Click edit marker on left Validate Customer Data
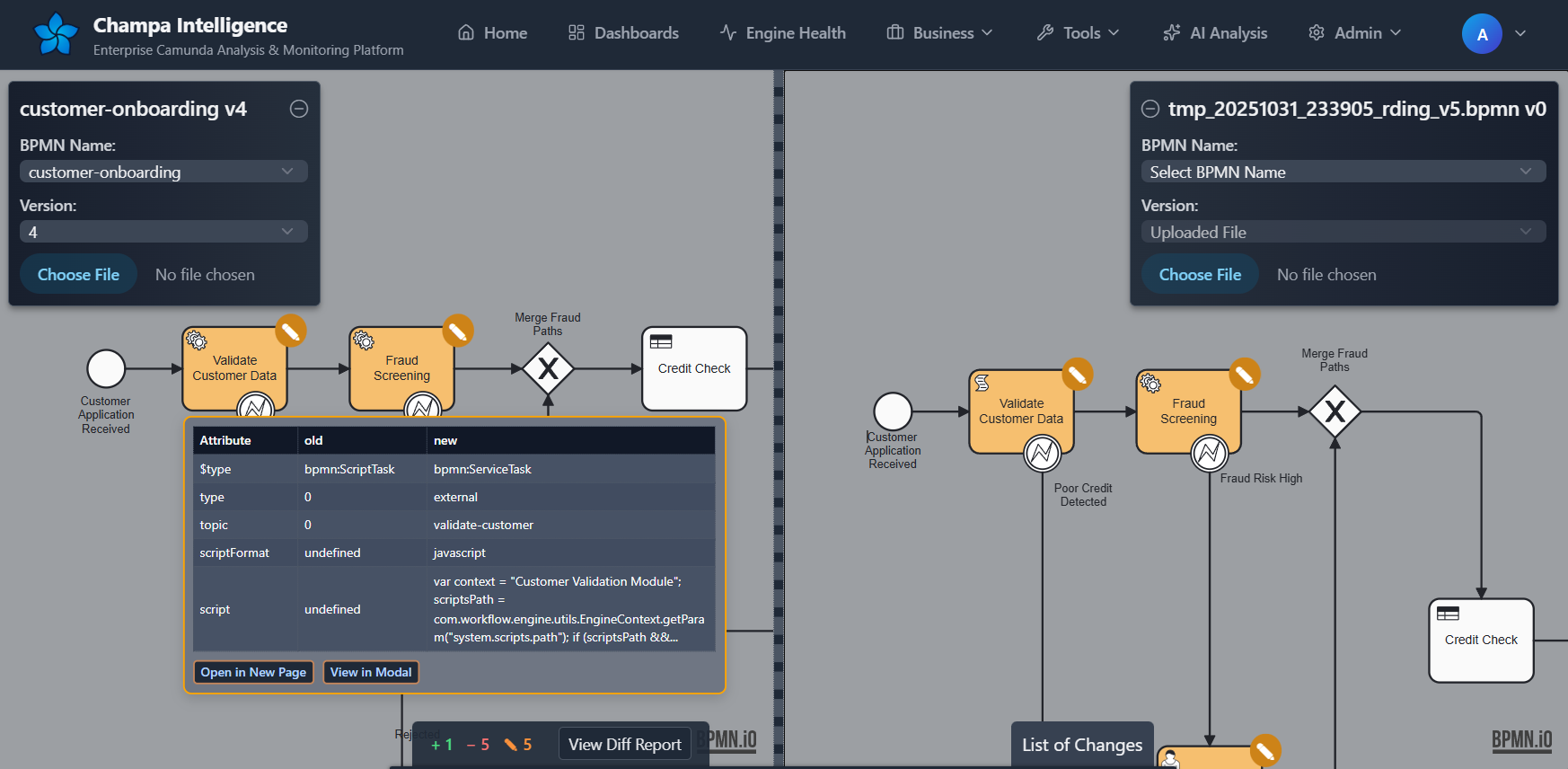The image size is (1568, 769). (290, 331)
